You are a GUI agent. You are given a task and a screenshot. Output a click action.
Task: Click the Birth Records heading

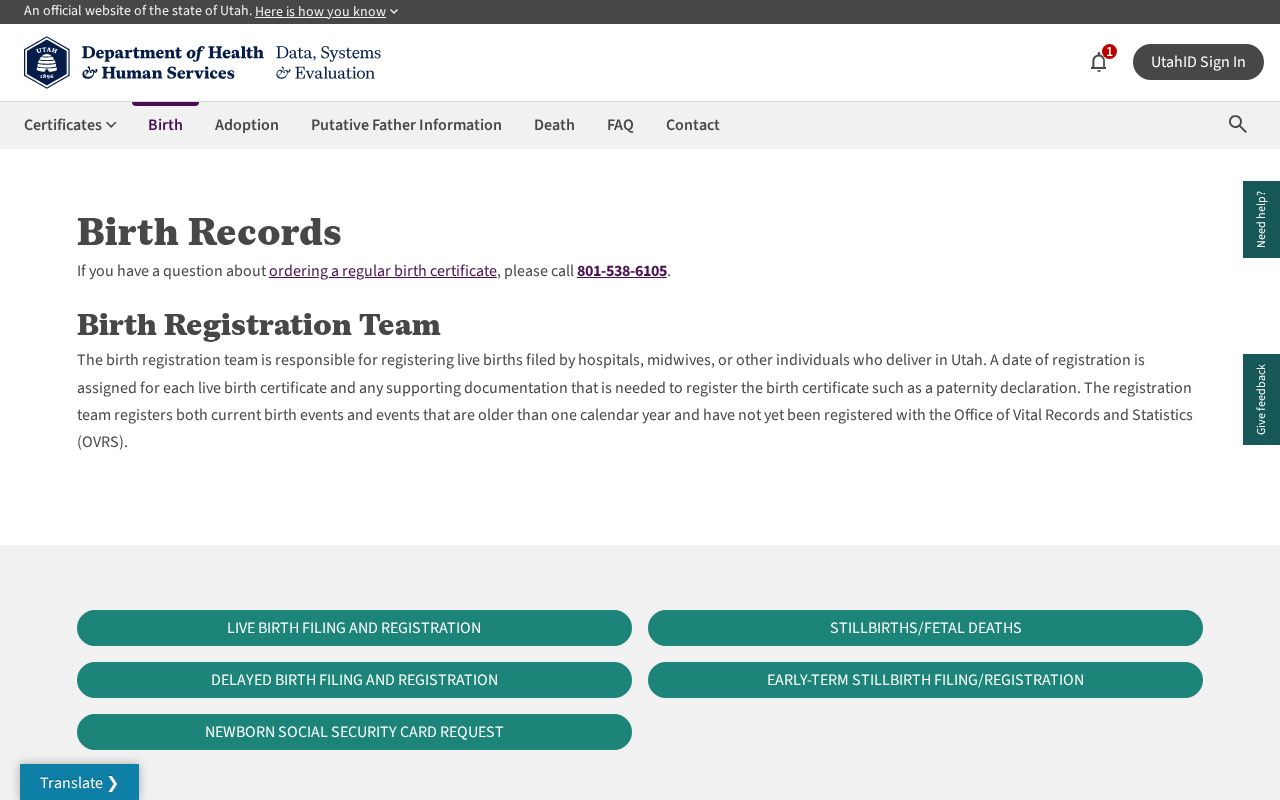[x=209, y=232]
